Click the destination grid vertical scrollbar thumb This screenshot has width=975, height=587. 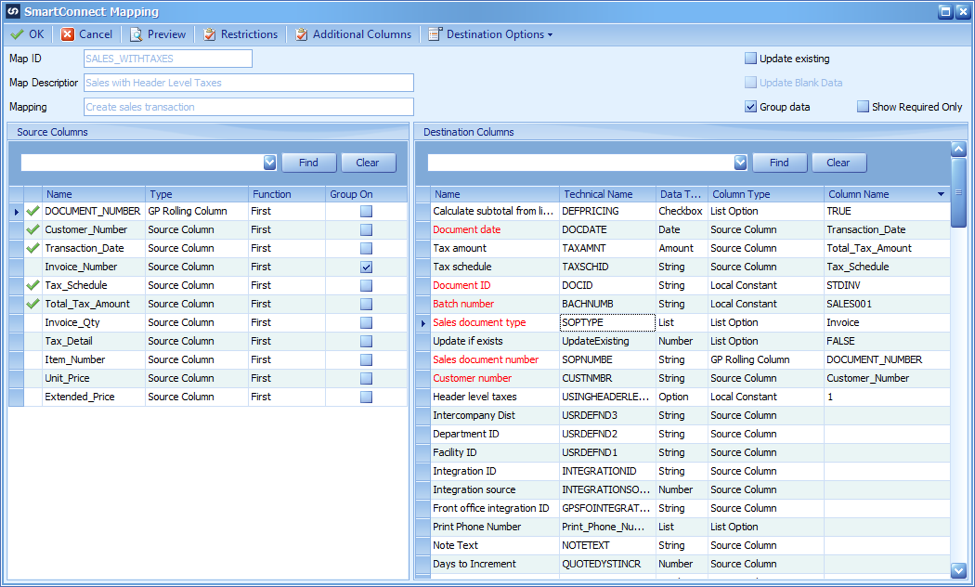tap(958, 193)
